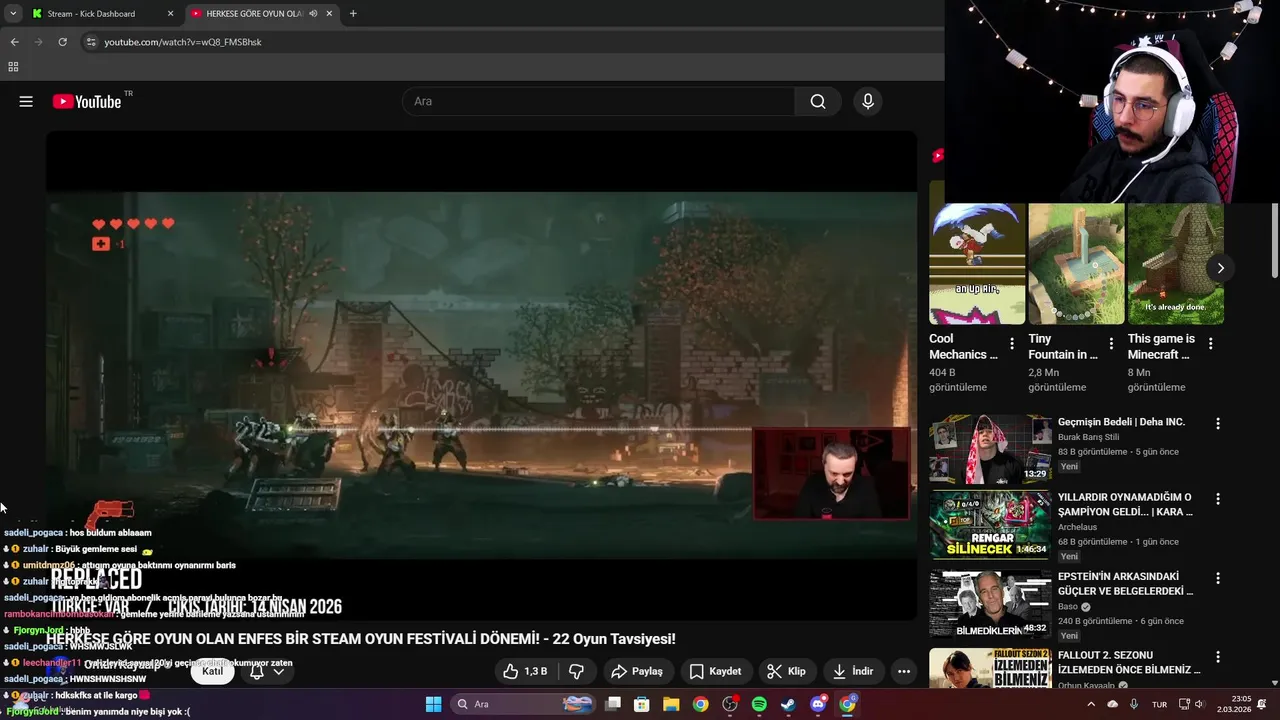
Task: Open the Burak Barış Stili channel link
Action: click(1088, 437)
